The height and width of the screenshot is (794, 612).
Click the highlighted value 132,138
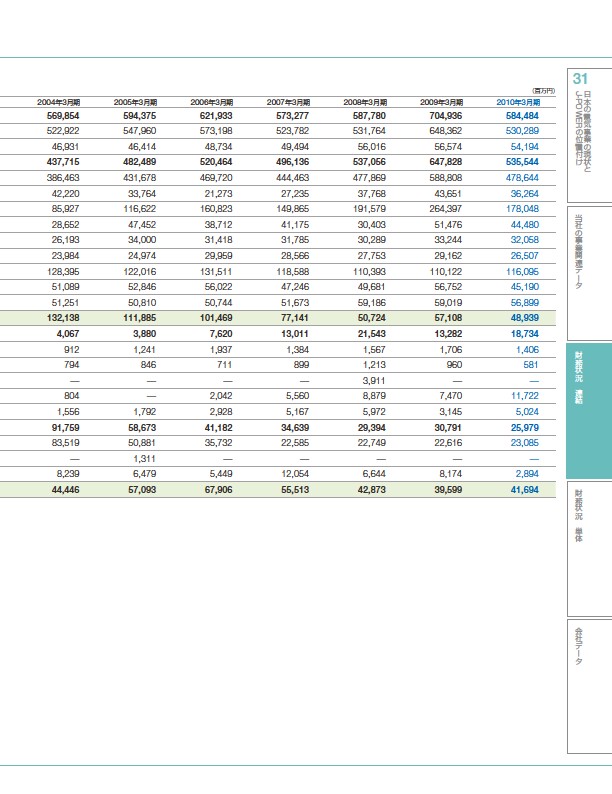point(63,318)
